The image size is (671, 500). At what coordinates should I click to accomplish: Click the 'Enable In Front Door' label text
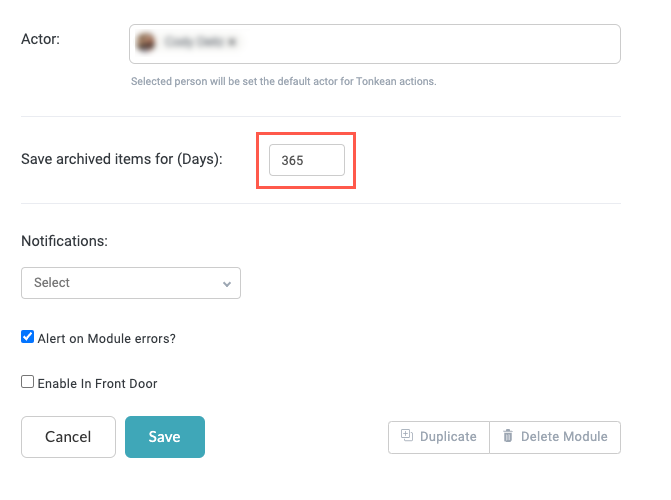(97, 383)
